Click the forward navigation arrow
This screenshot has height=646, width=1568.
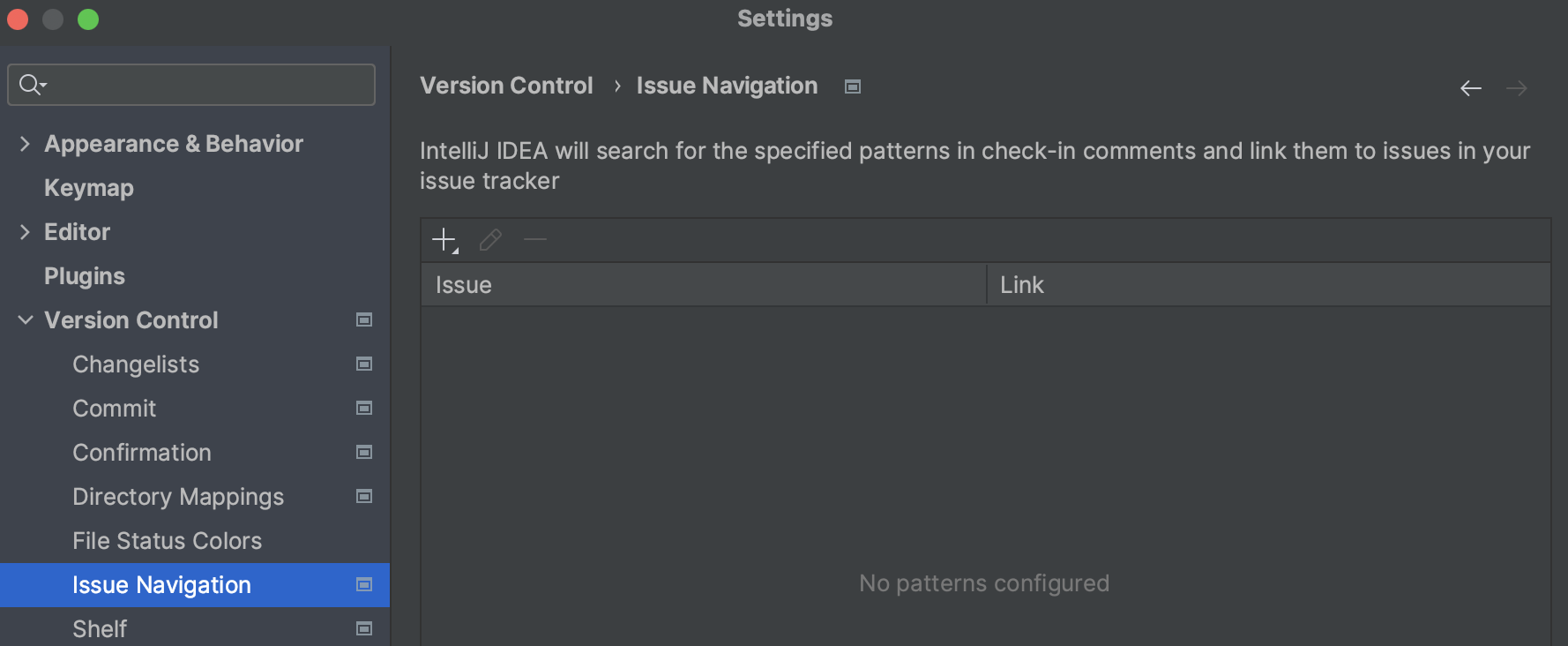point(1518,87)
